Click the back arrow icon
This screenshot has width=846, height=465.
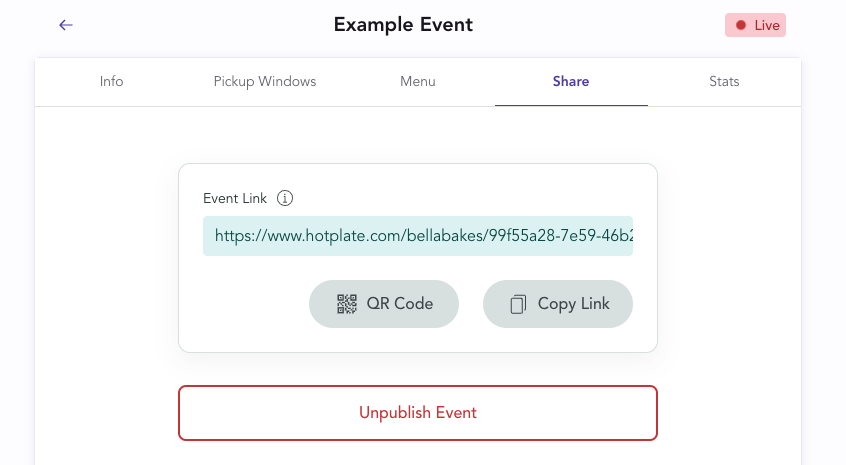coord(66,25)
